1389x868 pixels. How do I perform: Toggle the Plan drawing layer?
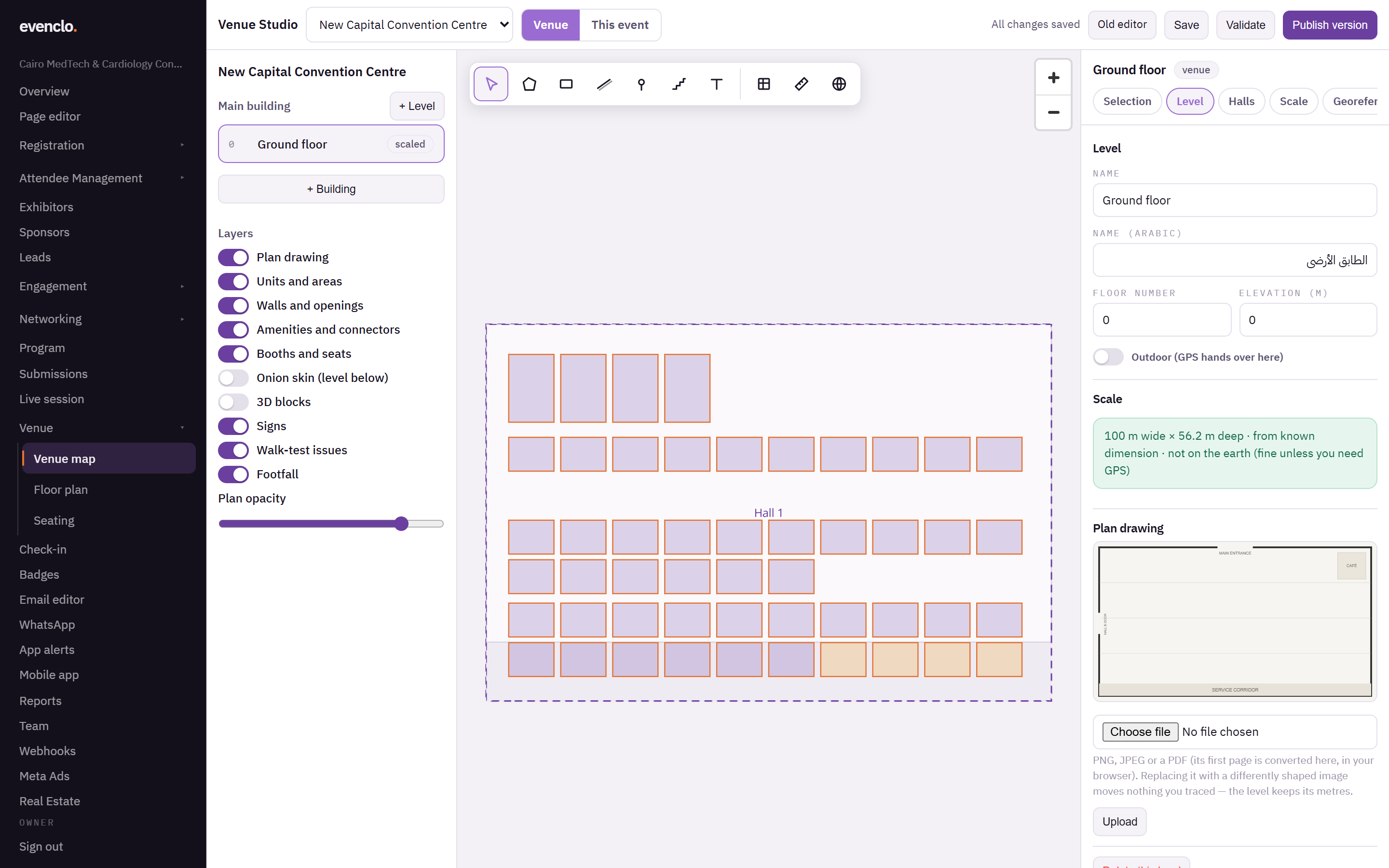233,257
